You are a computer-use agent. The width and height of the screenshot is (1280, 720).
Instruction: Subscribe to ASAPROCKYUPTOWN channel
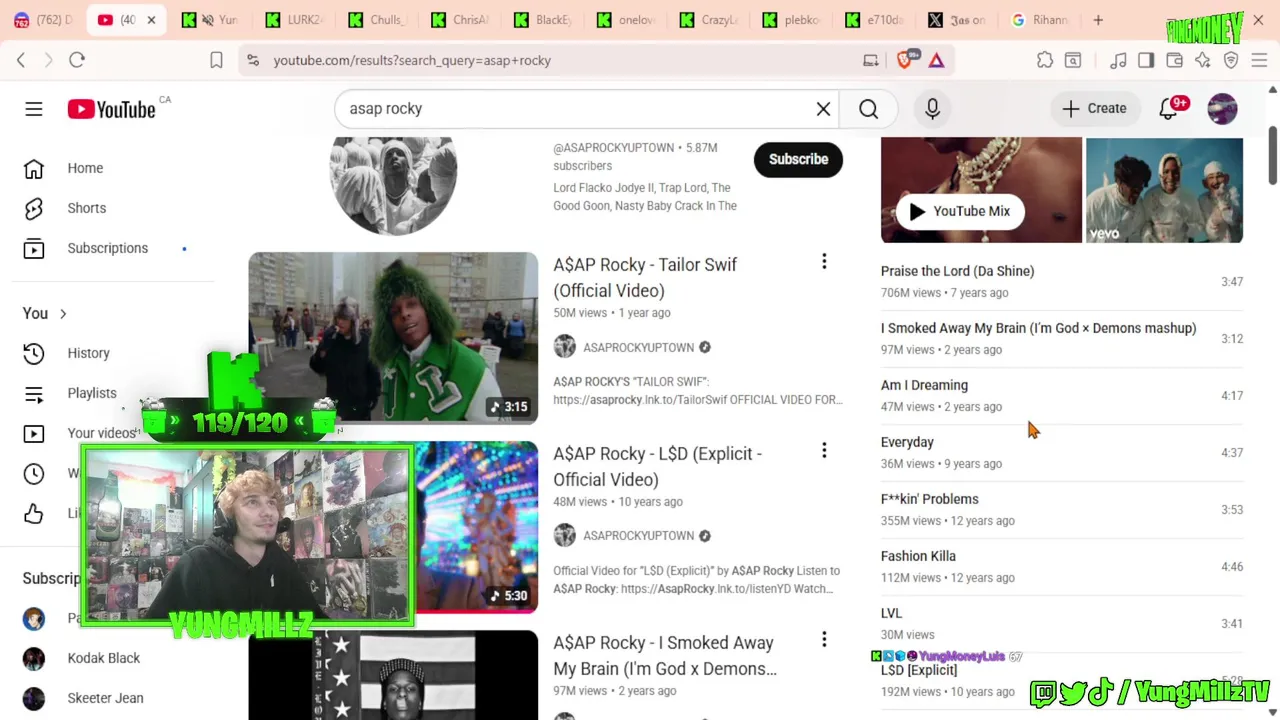(798, 159)
